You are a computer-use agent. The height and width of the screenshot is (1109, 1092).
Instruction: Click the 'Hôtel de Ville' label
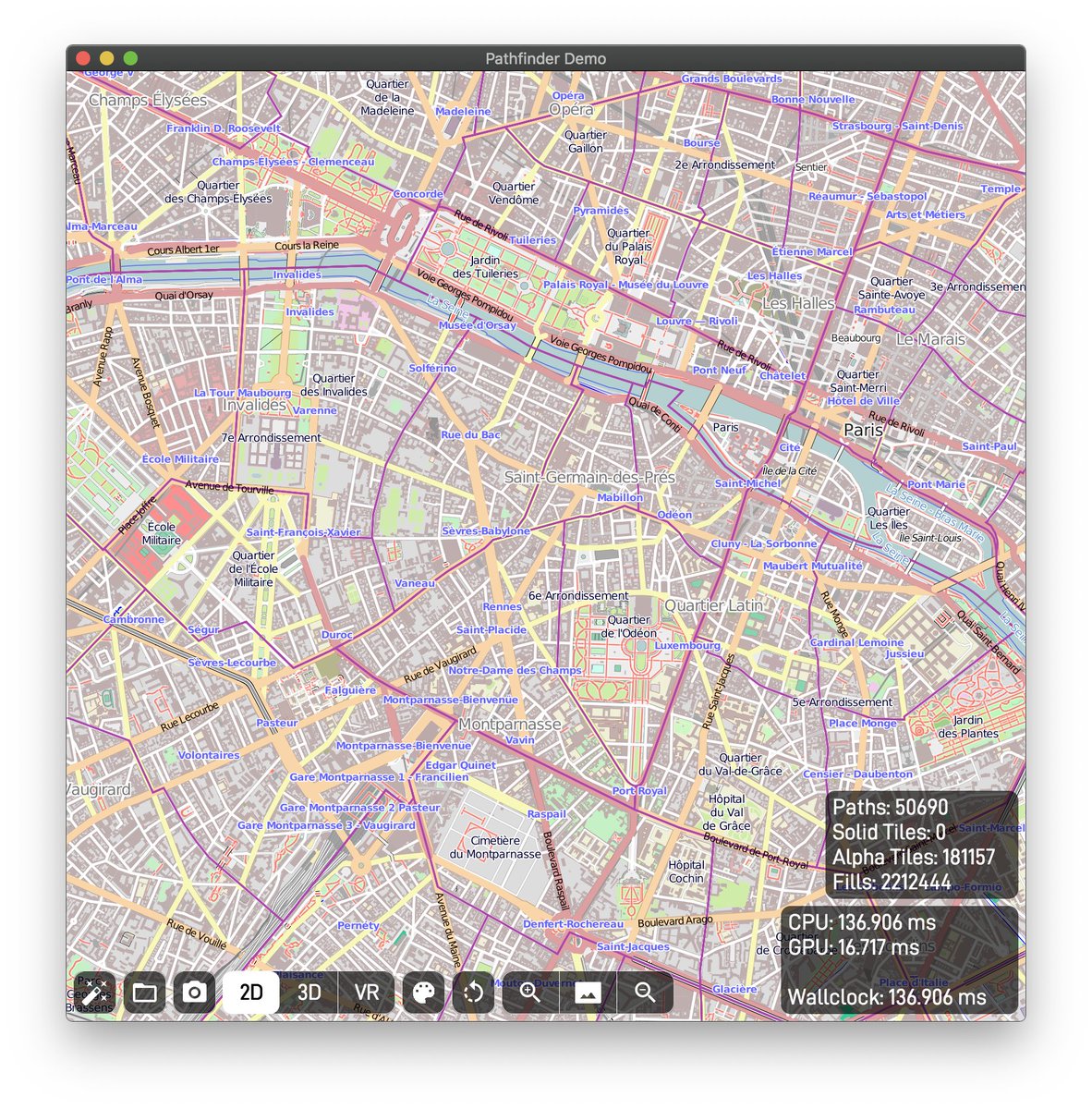864,401
